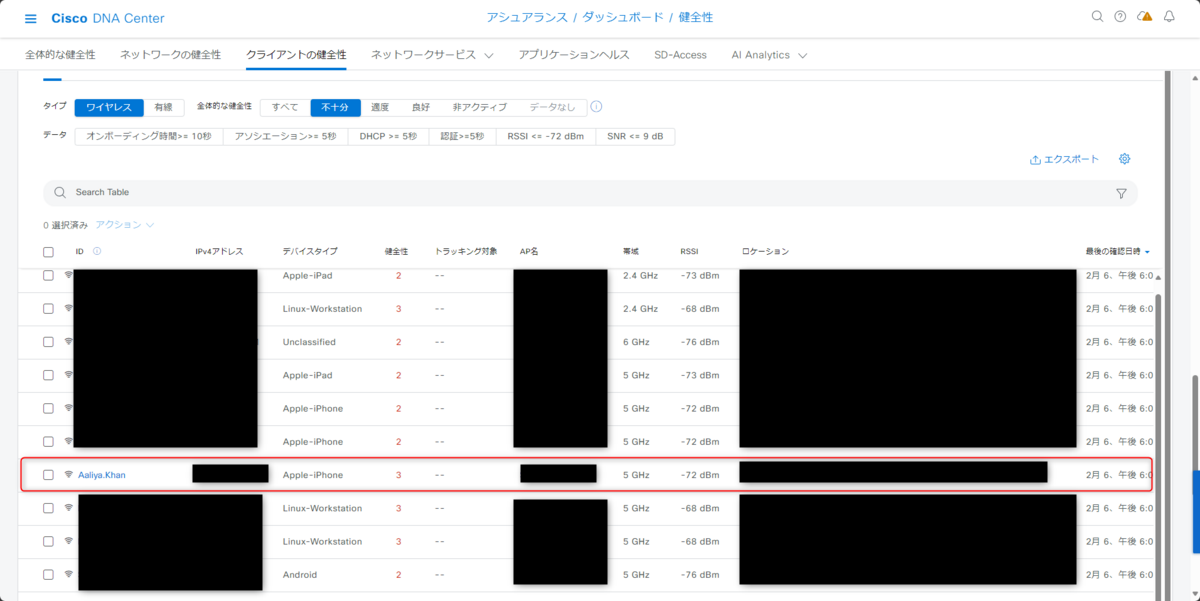Open the Aaliya.Khan client link
The image size is (1200, 601).
tap(102, 475)
